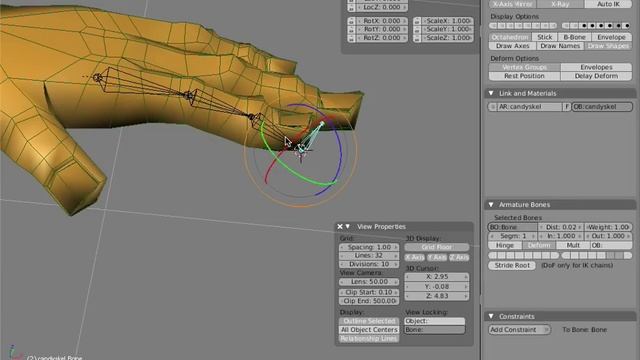The width and height of the screenshot is (640, 360).
Task: Switch bone display to Envelope
Action: coord(611,37)
